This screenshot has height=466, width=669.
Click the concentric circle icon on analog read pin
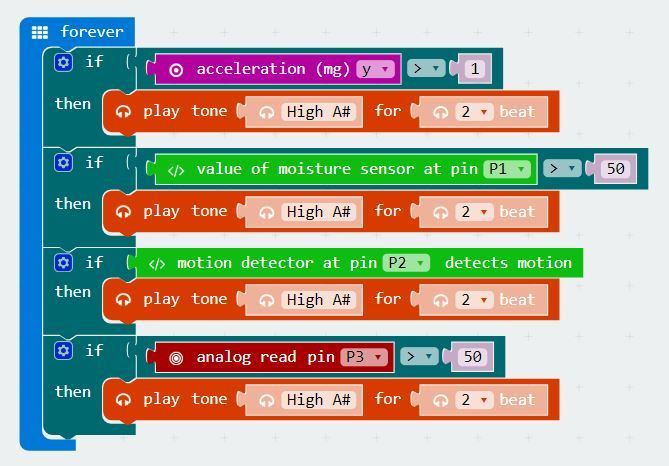click(176, 358)
